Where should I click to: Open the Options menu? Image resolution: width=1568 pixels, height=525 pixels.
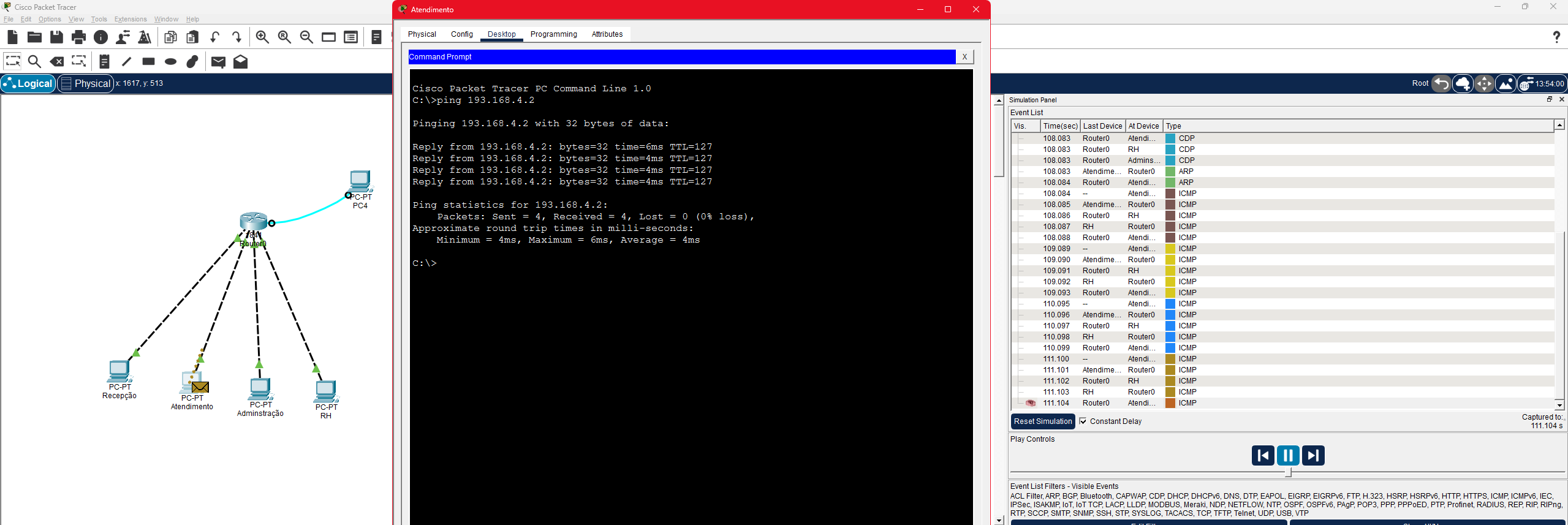[x=50, y=19]
